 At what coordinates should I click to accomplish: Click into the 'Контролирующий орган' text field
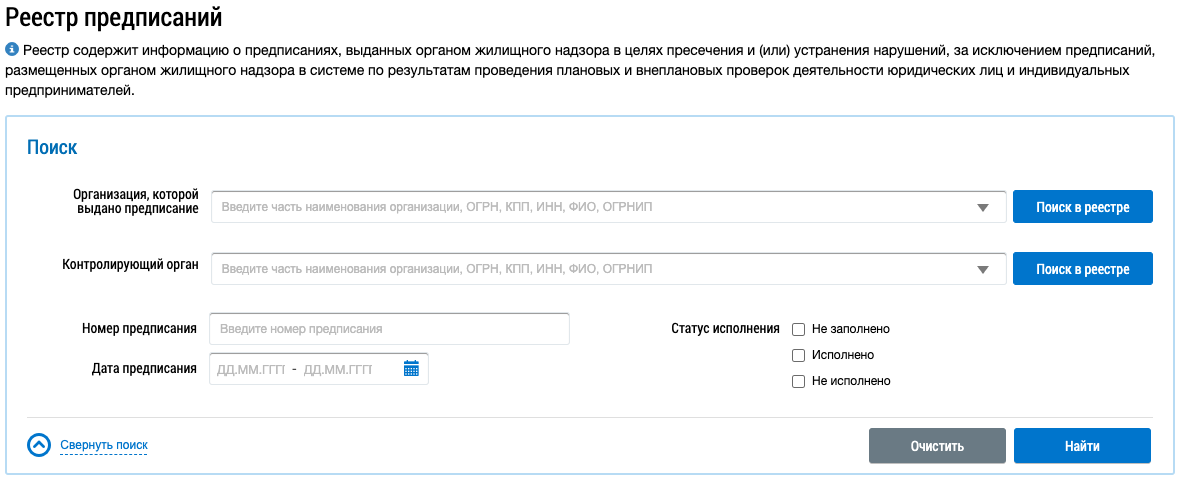click(590, 269)
